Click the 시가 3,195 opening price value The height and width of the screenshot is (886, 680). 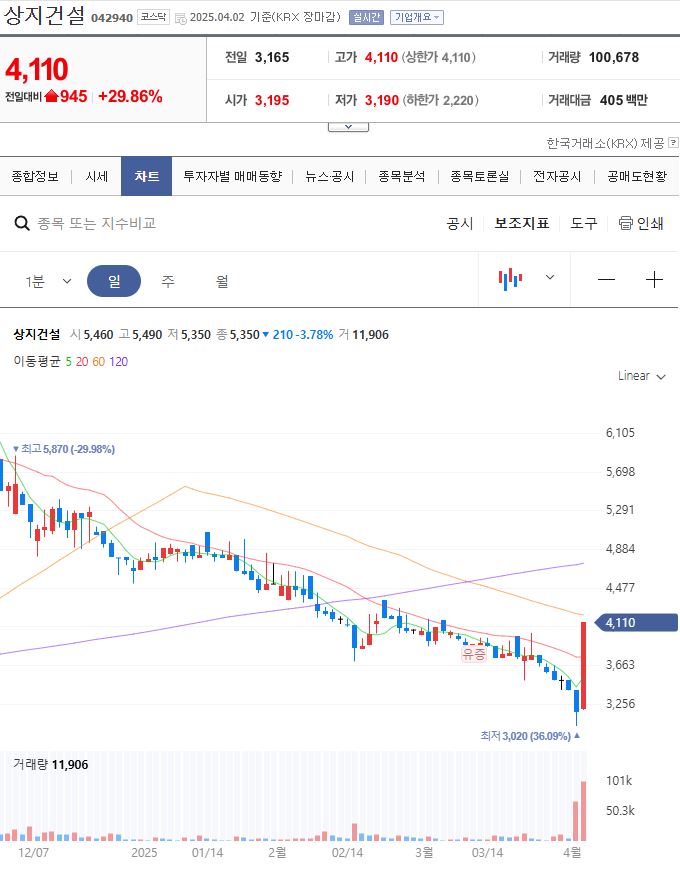coord(272,100)
